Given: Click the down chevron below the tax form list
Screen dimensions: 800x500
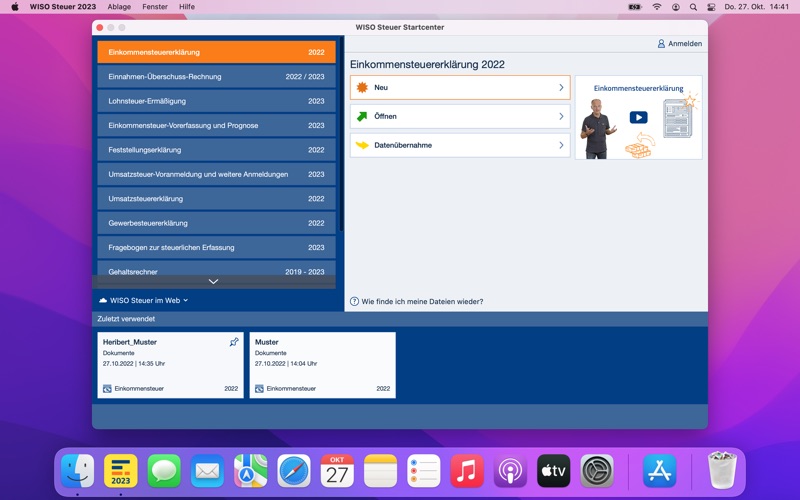Looking at the screenshot, I should (x=214, y=282).
